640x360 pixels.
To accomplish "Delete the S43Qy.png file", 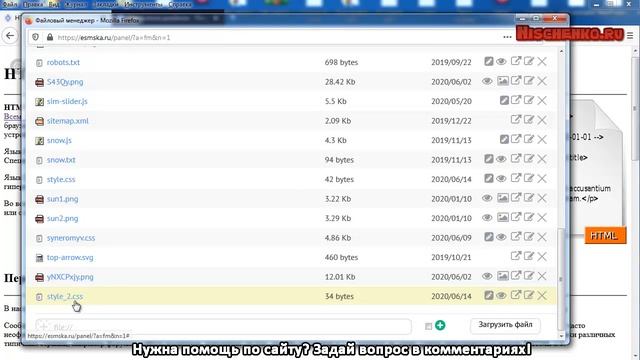I will point(542,81).
